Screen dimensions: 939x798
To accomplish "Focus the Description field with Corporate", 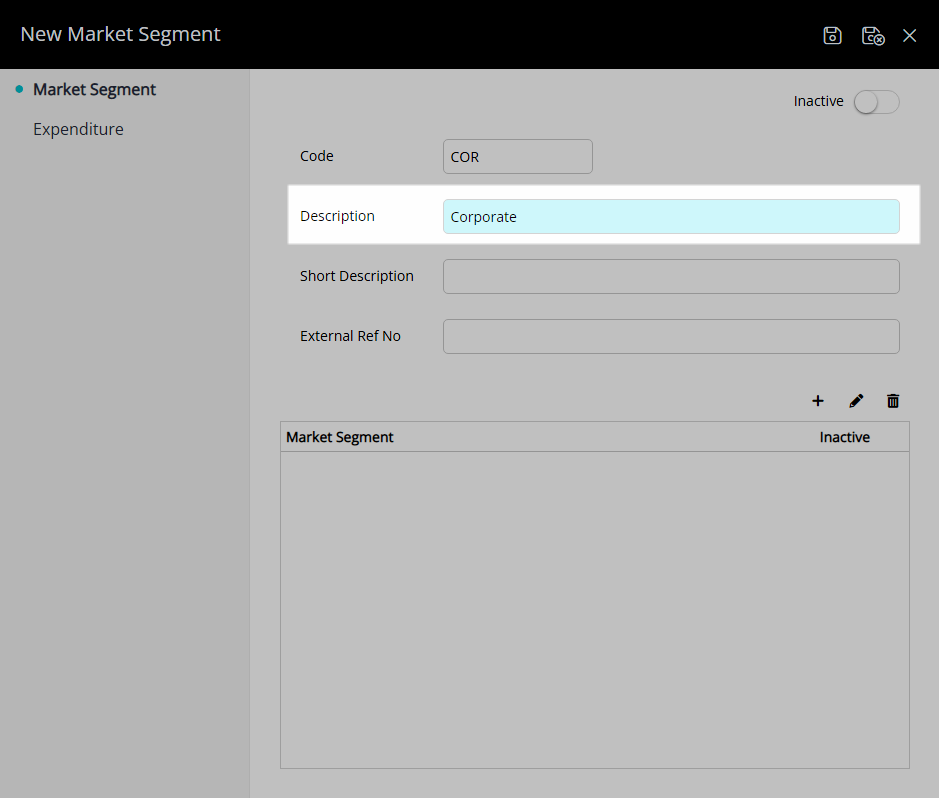I will [x=671, y=217].
